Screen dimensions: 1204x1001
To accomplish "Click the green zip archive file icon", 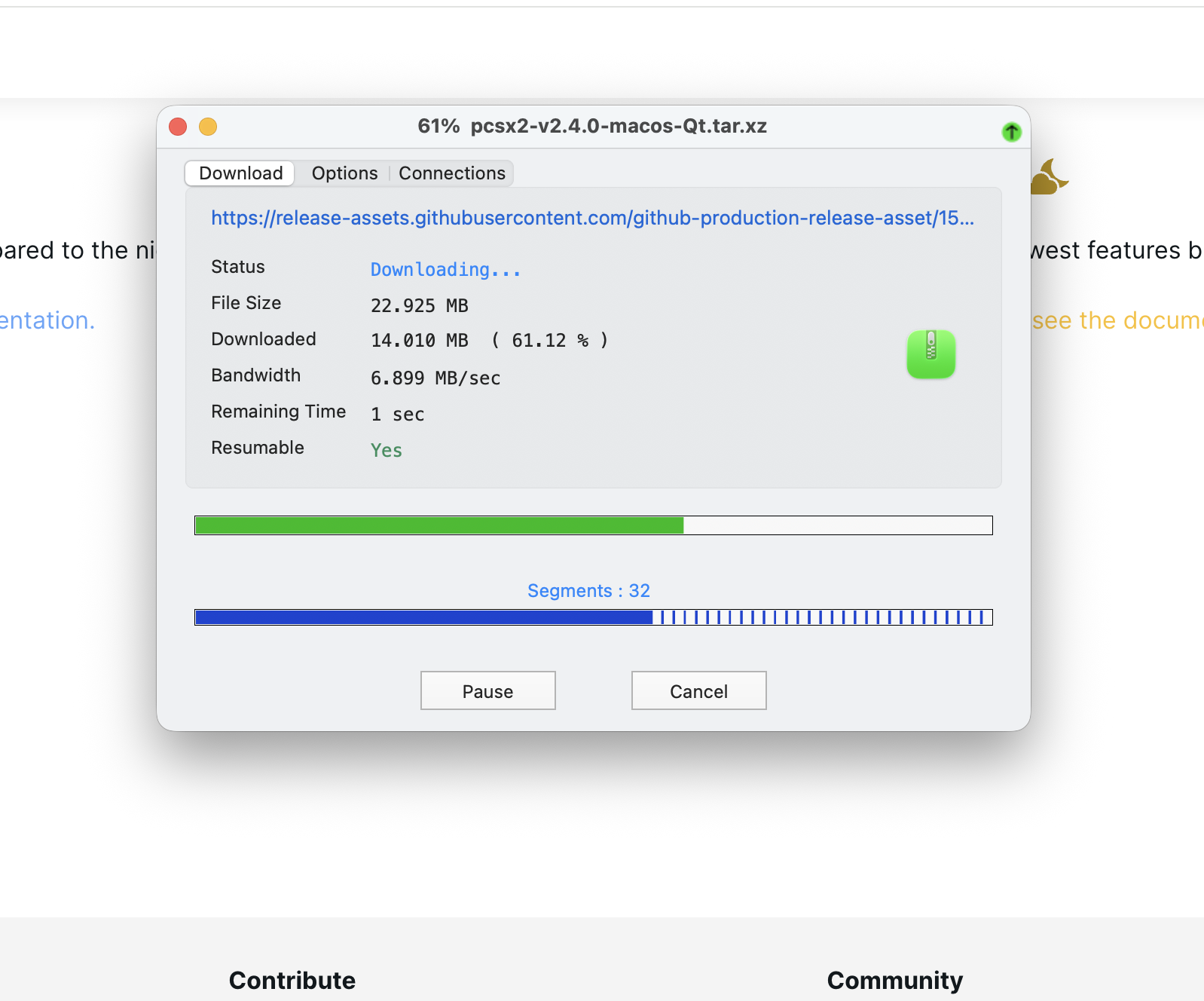I will click(x=931, y=354).
